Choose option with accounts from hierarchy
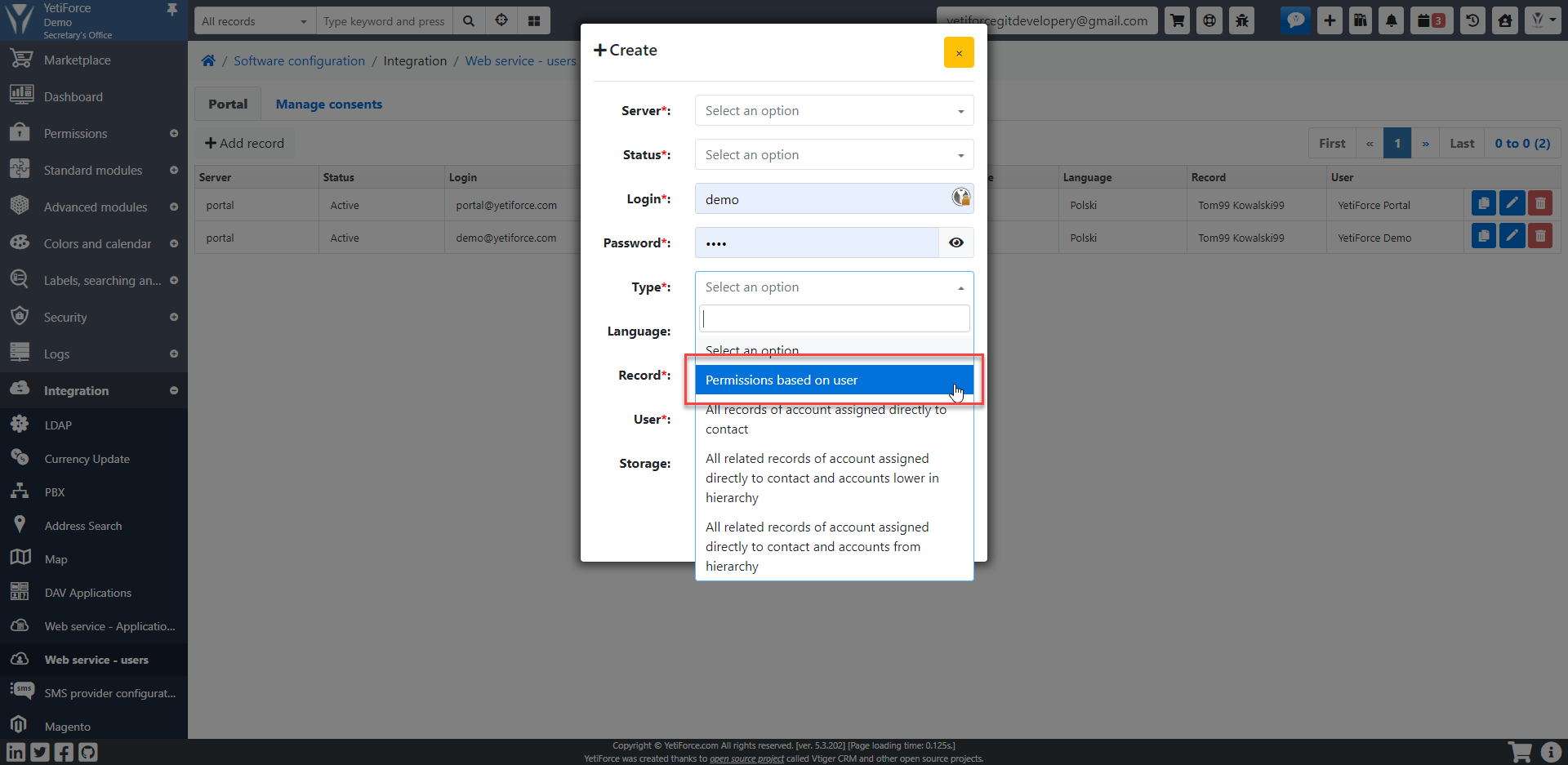 point(834,546)
